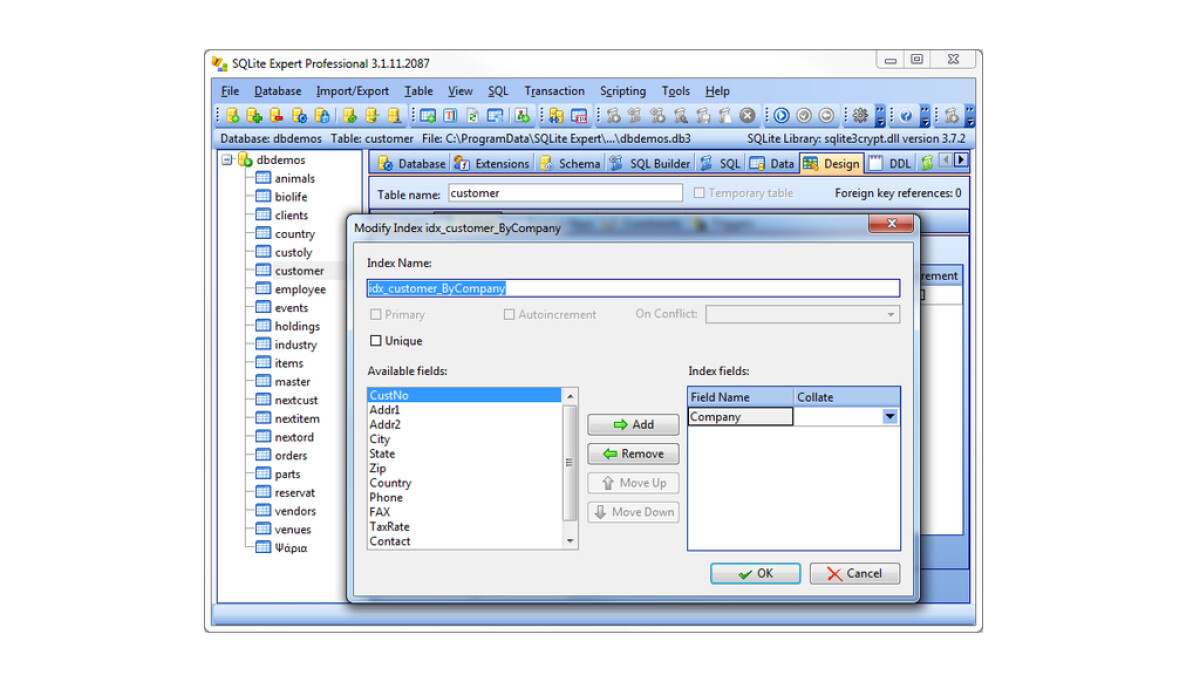
Task: Click Available fields list scroll-down arrow
Action: pos(571,541)
